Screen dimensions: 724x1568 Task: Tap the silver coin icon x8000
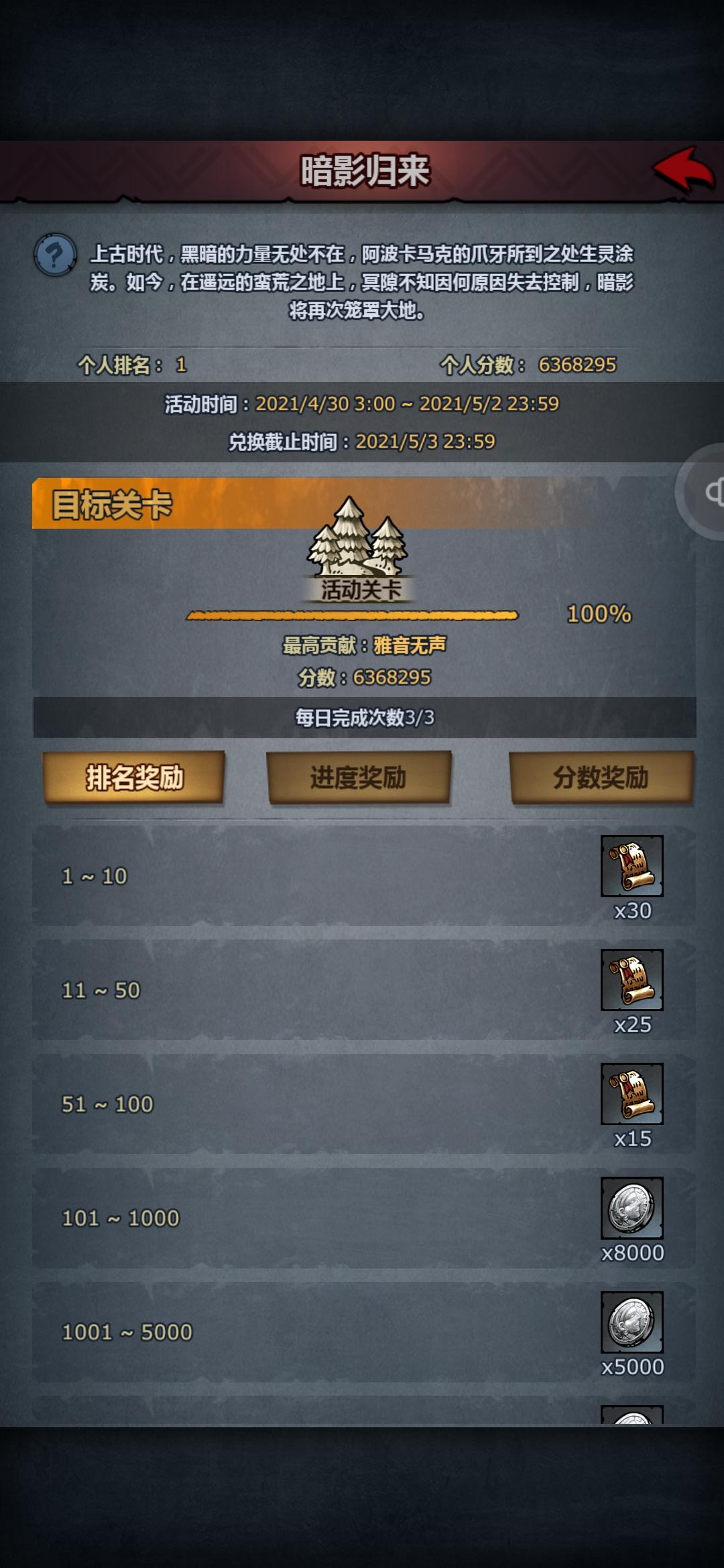pyautogui.click(x=631, y=1207)
